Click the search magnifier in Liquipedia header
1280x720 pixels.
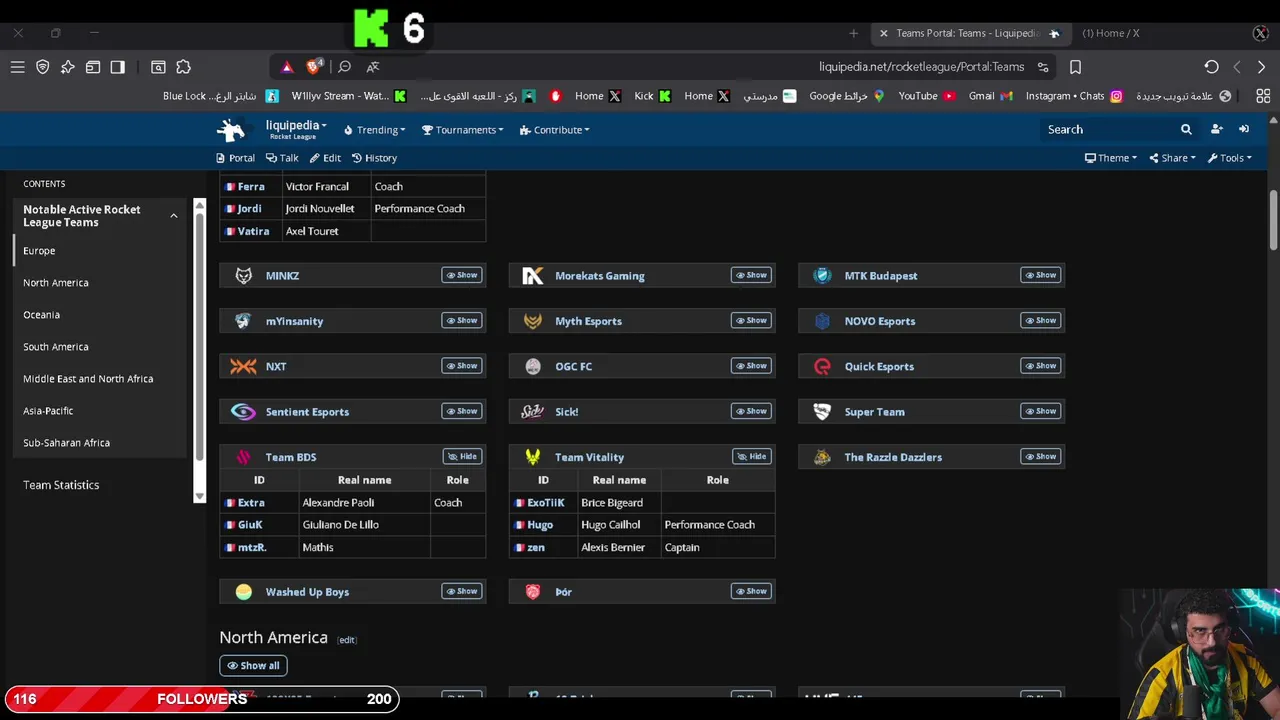[x=1186, y=129]
